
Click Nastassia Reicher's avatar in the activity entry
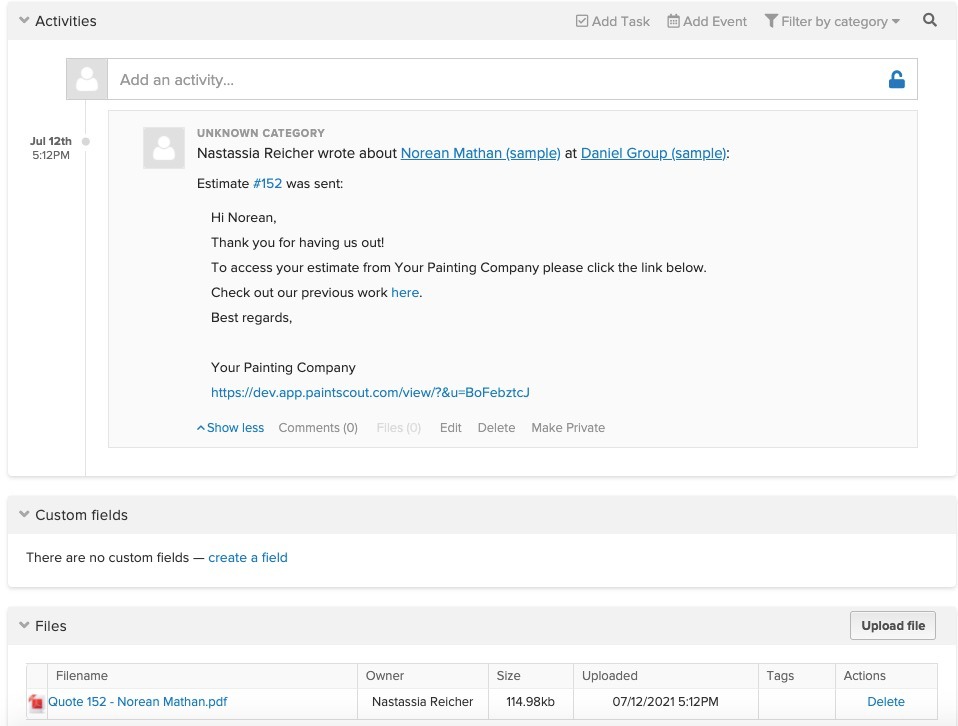(x=164, y=148)
